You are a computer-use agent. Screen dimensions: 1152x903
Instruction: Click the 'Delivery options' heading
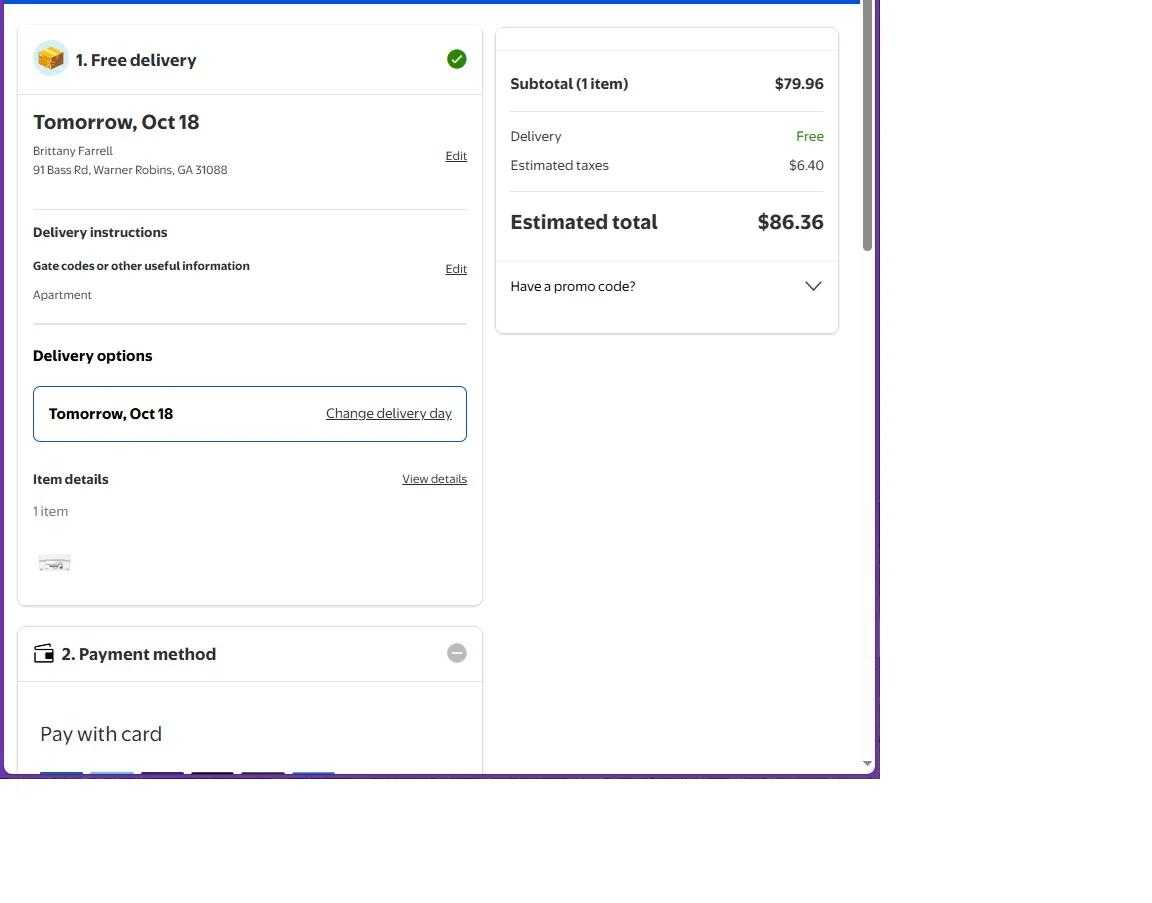(93, 356)
